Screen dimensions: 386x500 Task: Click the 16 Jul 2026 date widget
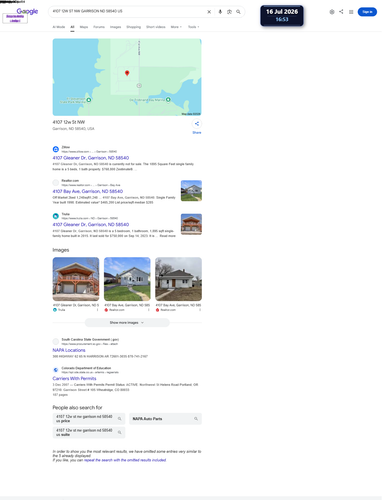[282, 15]
